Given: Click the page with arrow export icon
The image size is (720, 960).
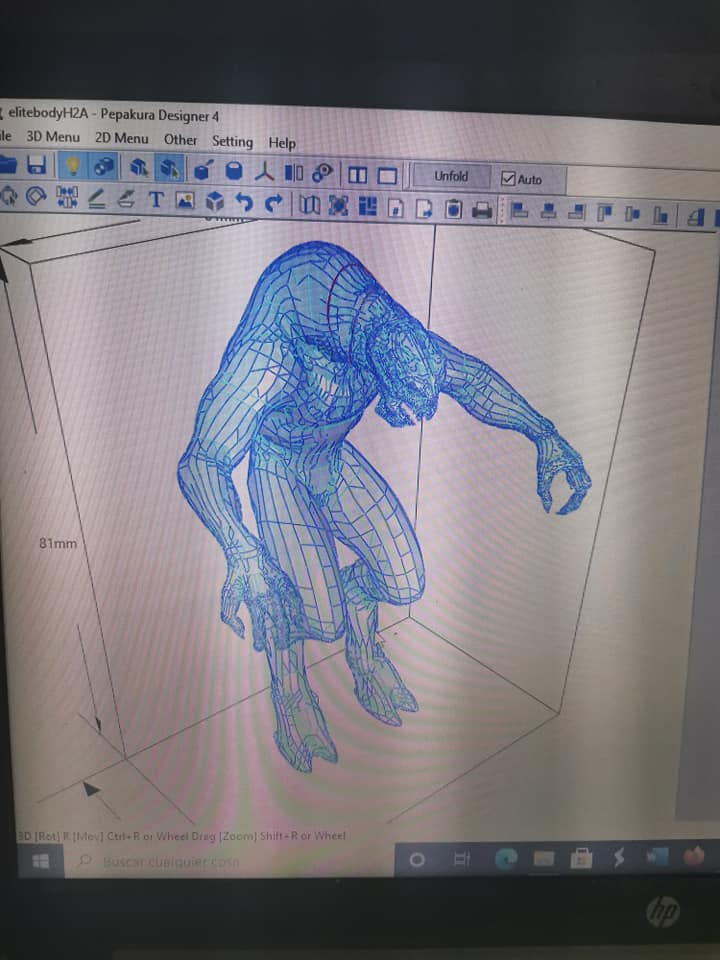Looking at the screenshot, I should click(424, 208).
